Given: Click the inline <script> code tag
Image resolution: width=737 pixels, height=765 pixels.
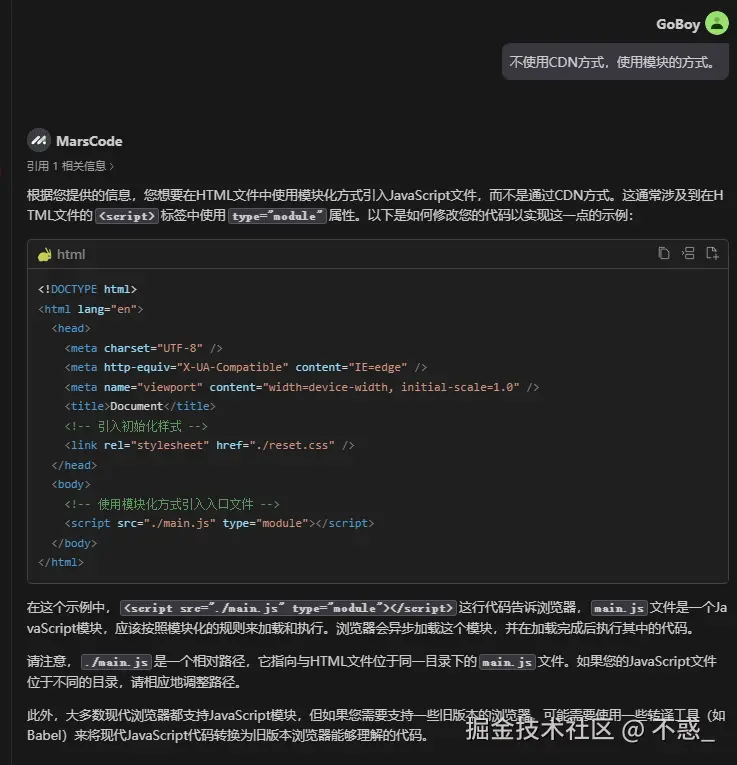Looking at the screenshot, I should 127,216.
